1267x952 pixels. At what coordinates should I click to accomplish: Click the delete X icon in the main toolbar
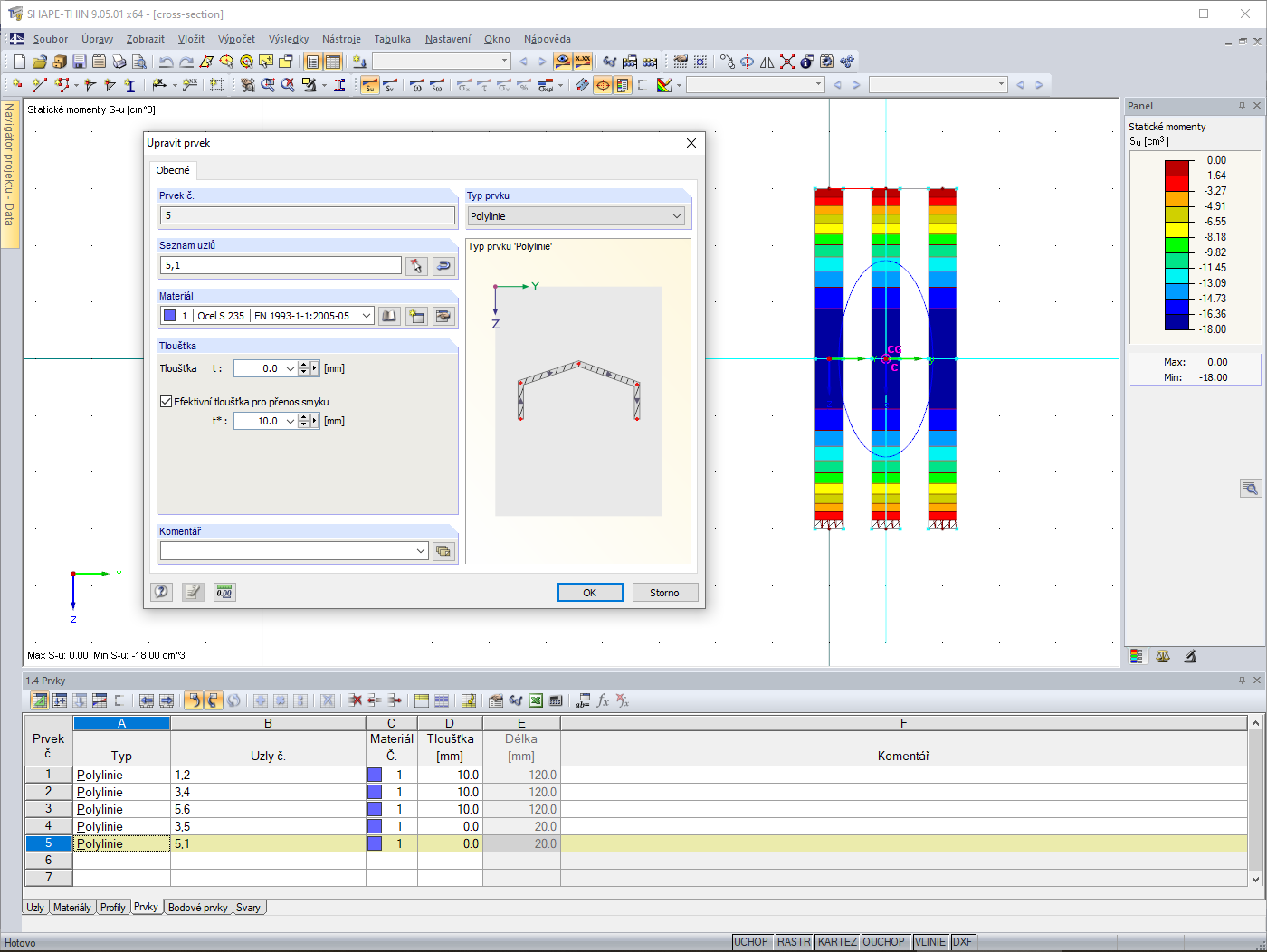(x=787, y=62)
